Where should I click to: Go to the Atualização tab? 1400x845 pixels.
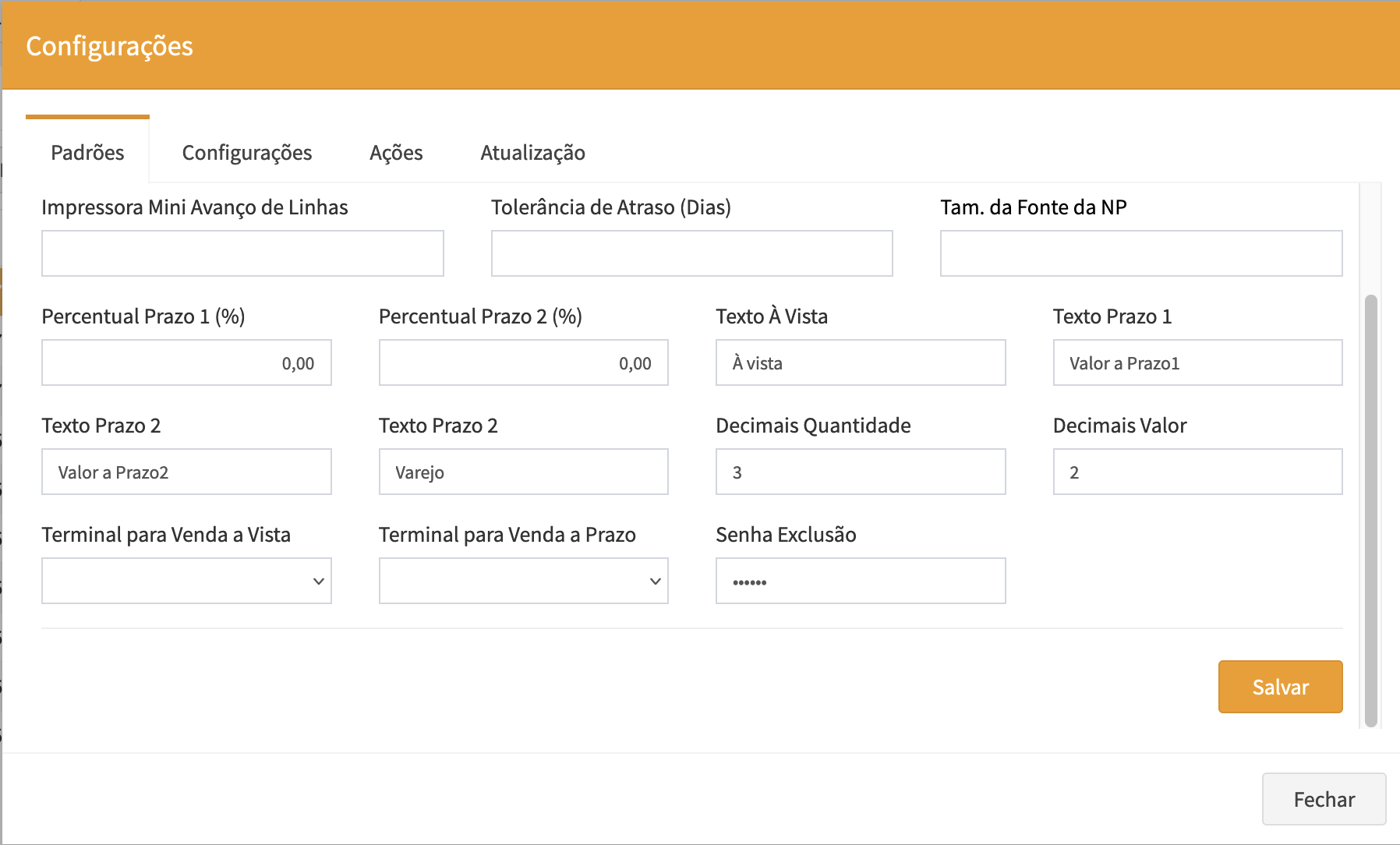click(532, 153)
